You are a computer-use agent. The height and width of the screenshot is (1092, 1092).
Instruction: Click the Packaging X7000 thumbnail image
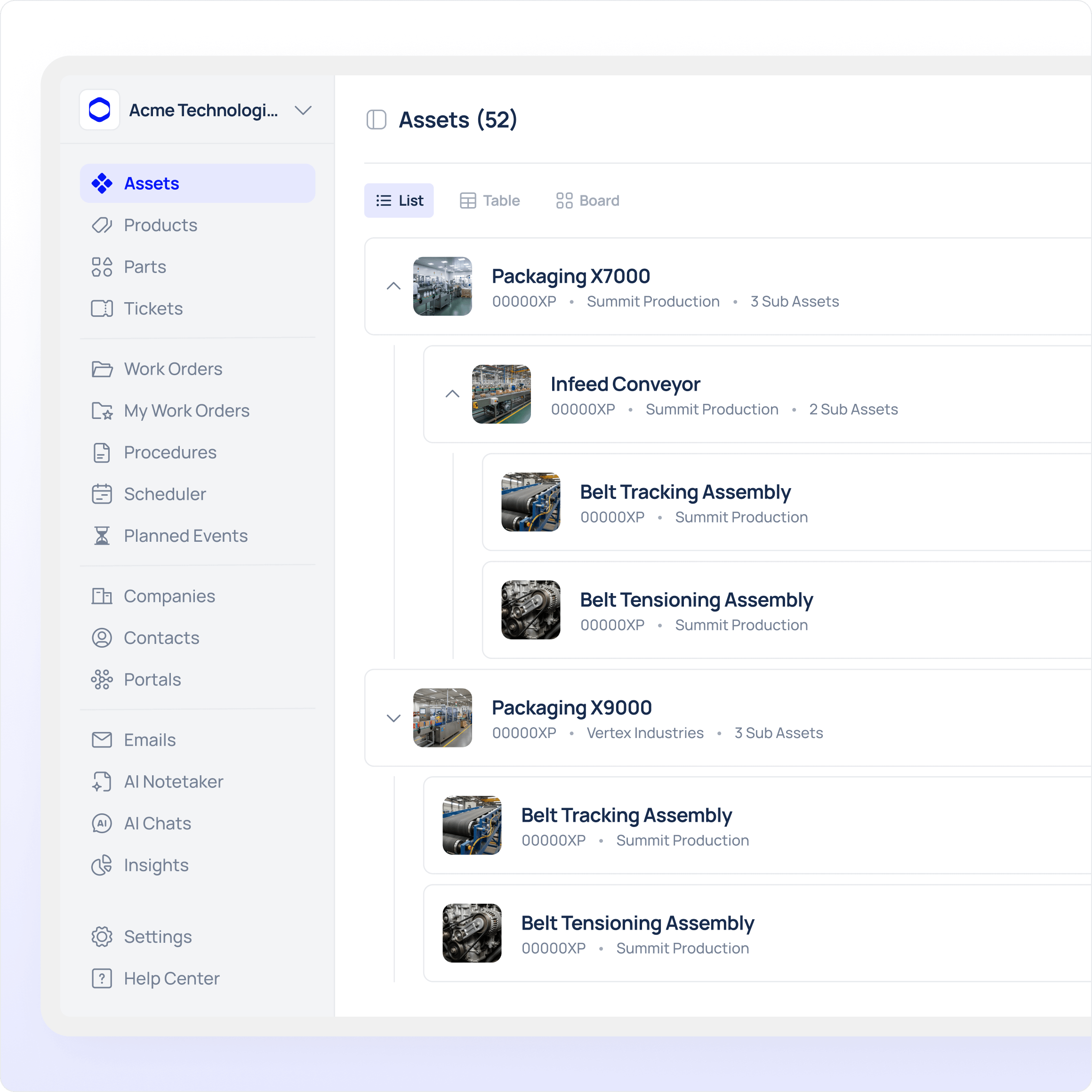(442, 286)
